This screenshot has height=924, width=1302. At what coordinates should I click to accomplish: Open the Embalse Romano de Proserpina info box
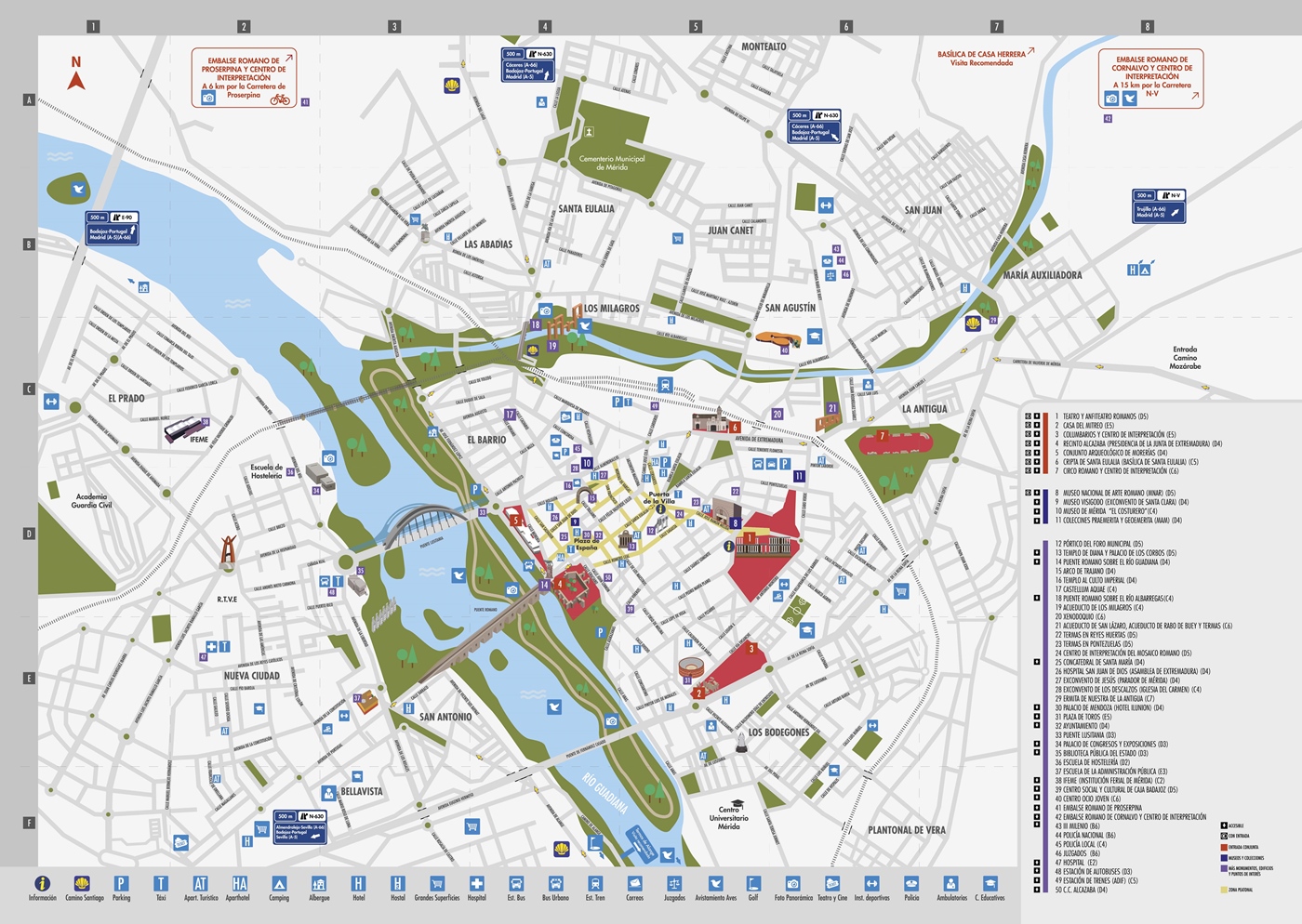pyautogui.click(x=244, y=78)
